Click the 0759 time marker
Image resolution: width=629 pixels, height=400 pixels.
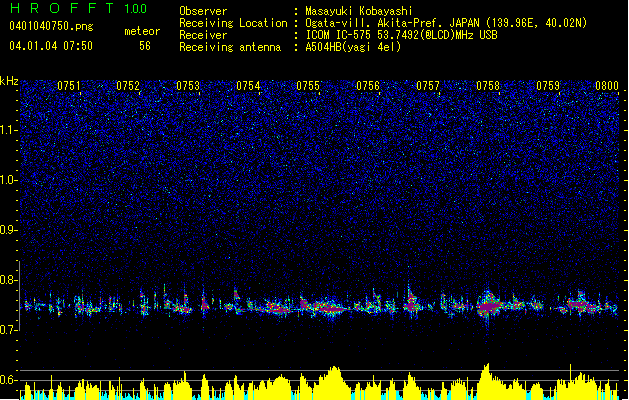548,86
